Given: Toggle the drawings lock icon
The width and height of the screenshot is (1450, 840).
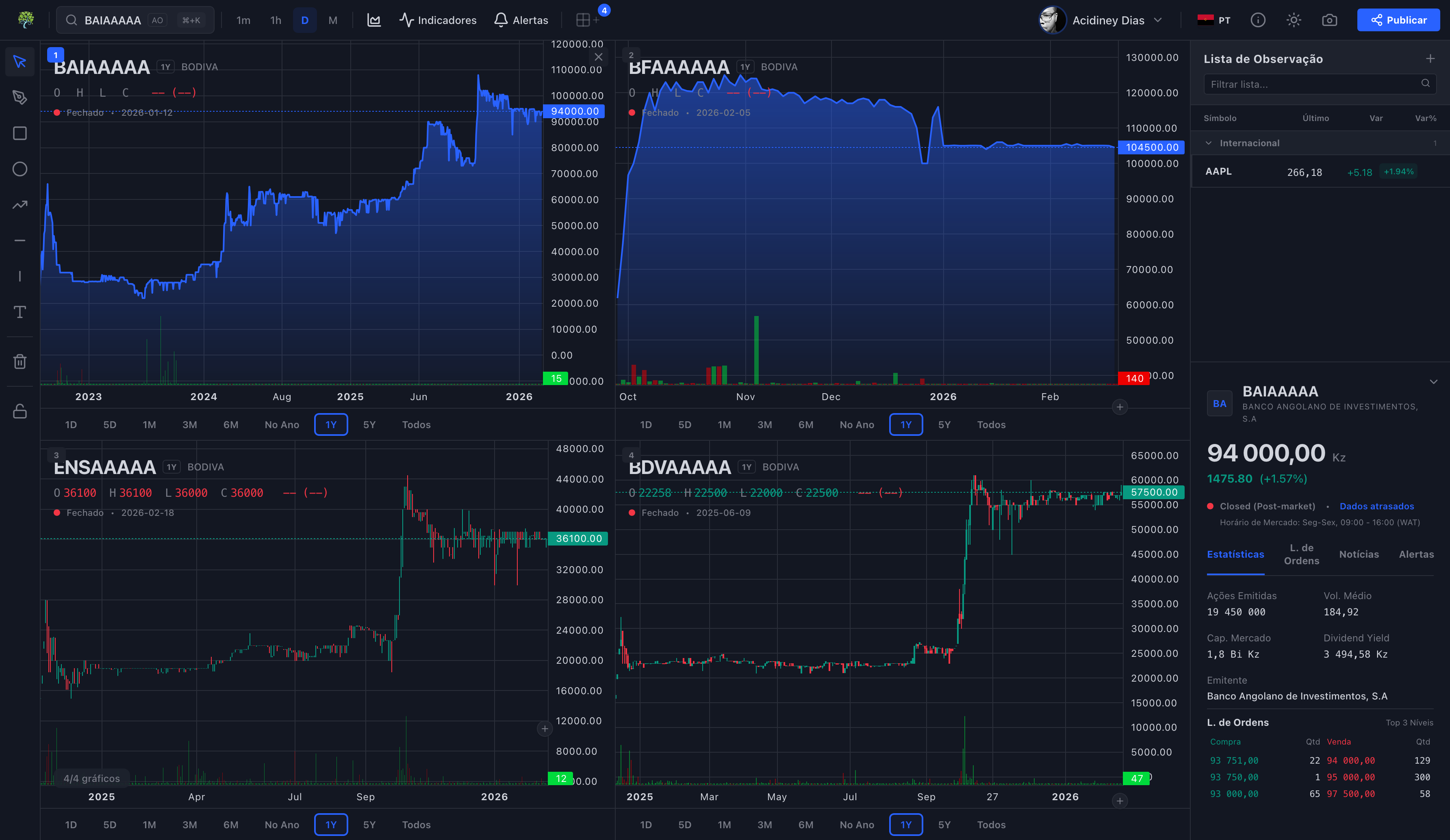Looking at the screenshot, I should tap(20, 411).
